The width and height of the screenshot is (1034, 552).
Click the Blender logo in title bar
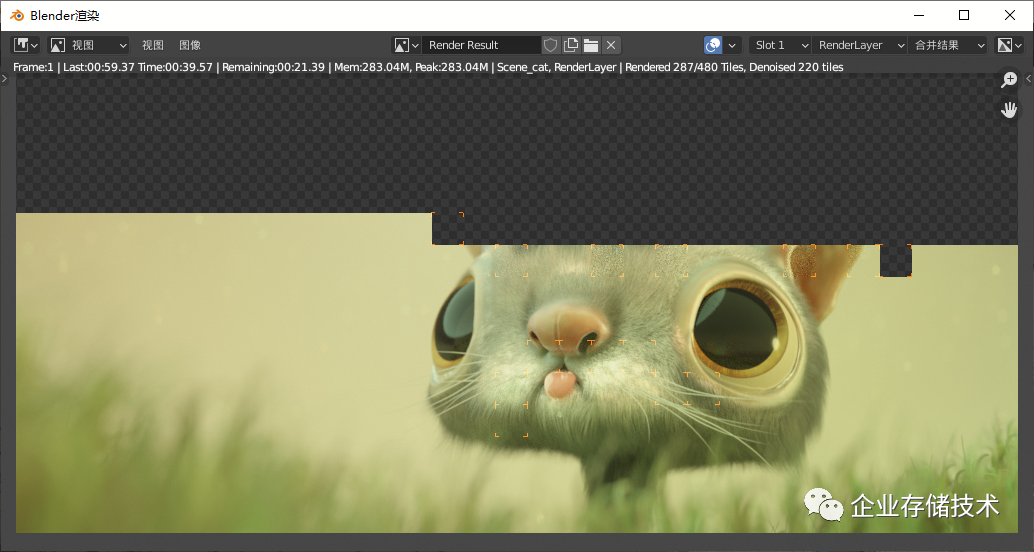17,15
